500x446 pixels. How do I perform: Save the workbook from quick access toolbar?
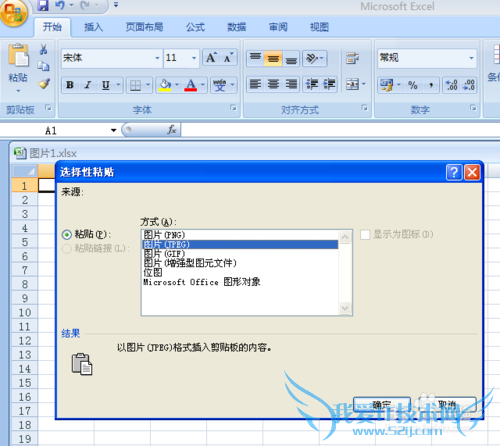click(x=43, y=5)
